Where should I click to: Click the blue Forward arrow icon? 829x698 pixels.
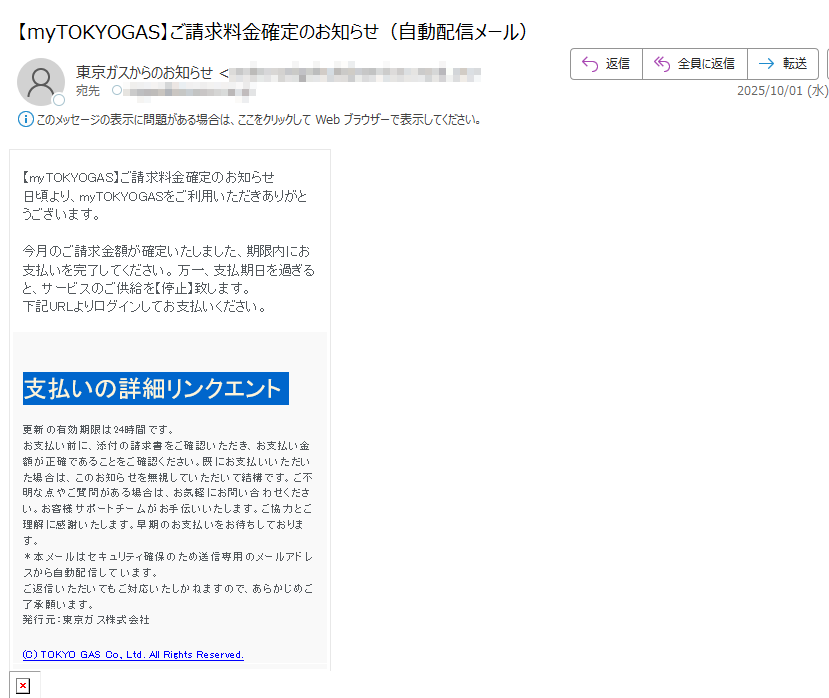click(x=764, y=63)
